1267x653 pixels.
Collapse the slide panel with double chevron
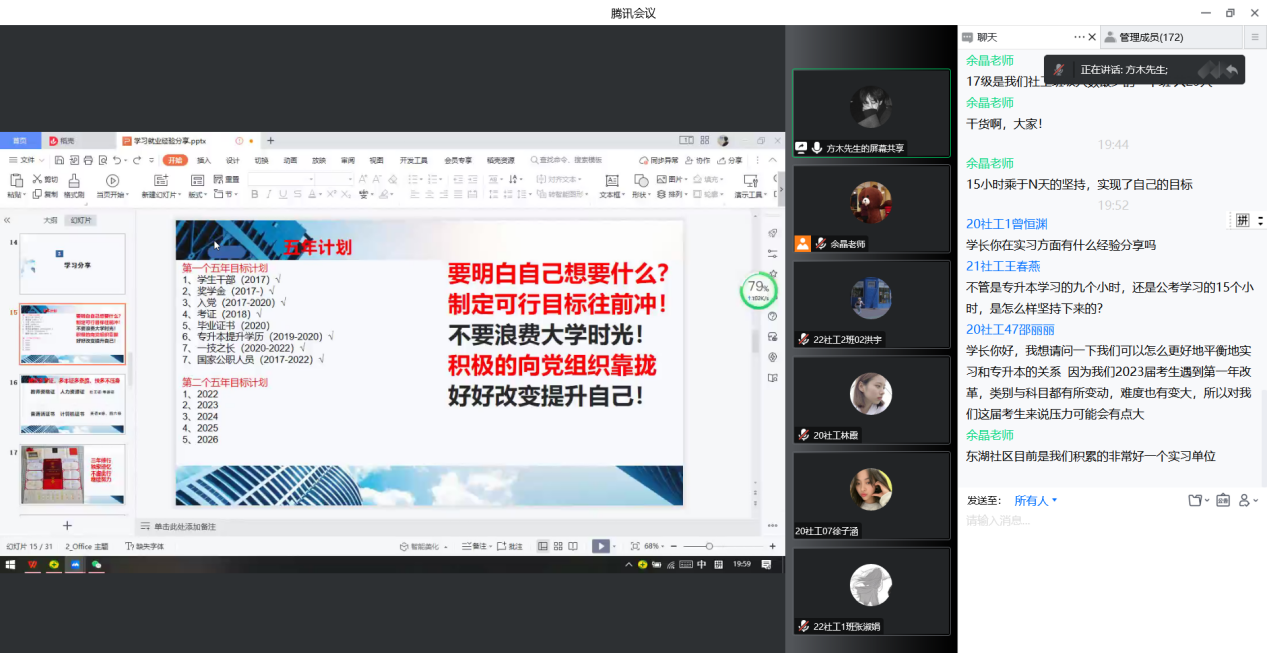pyautogui.click(x=7, y=220)
